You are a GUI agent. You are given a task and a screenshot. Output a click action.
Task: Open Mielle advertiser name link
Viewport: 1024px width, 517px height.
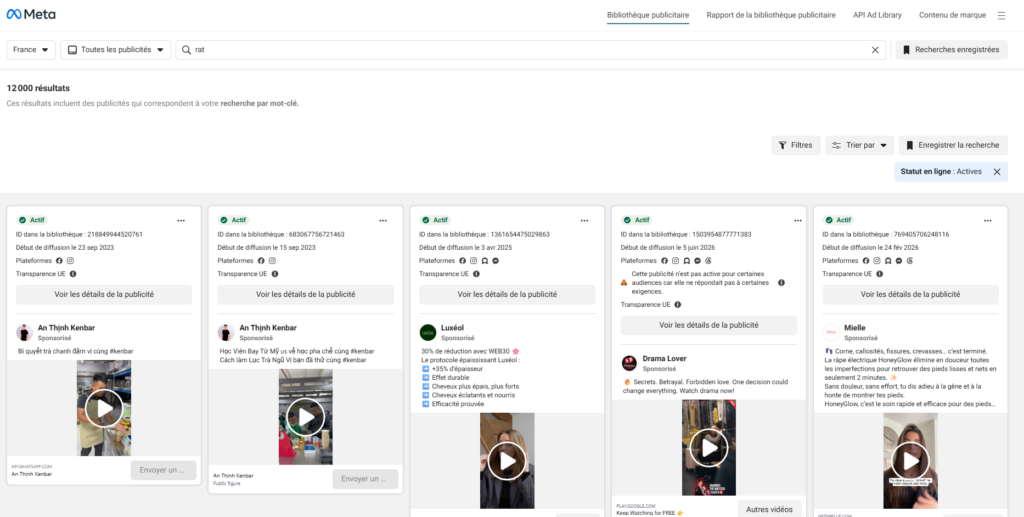[854, 328]
